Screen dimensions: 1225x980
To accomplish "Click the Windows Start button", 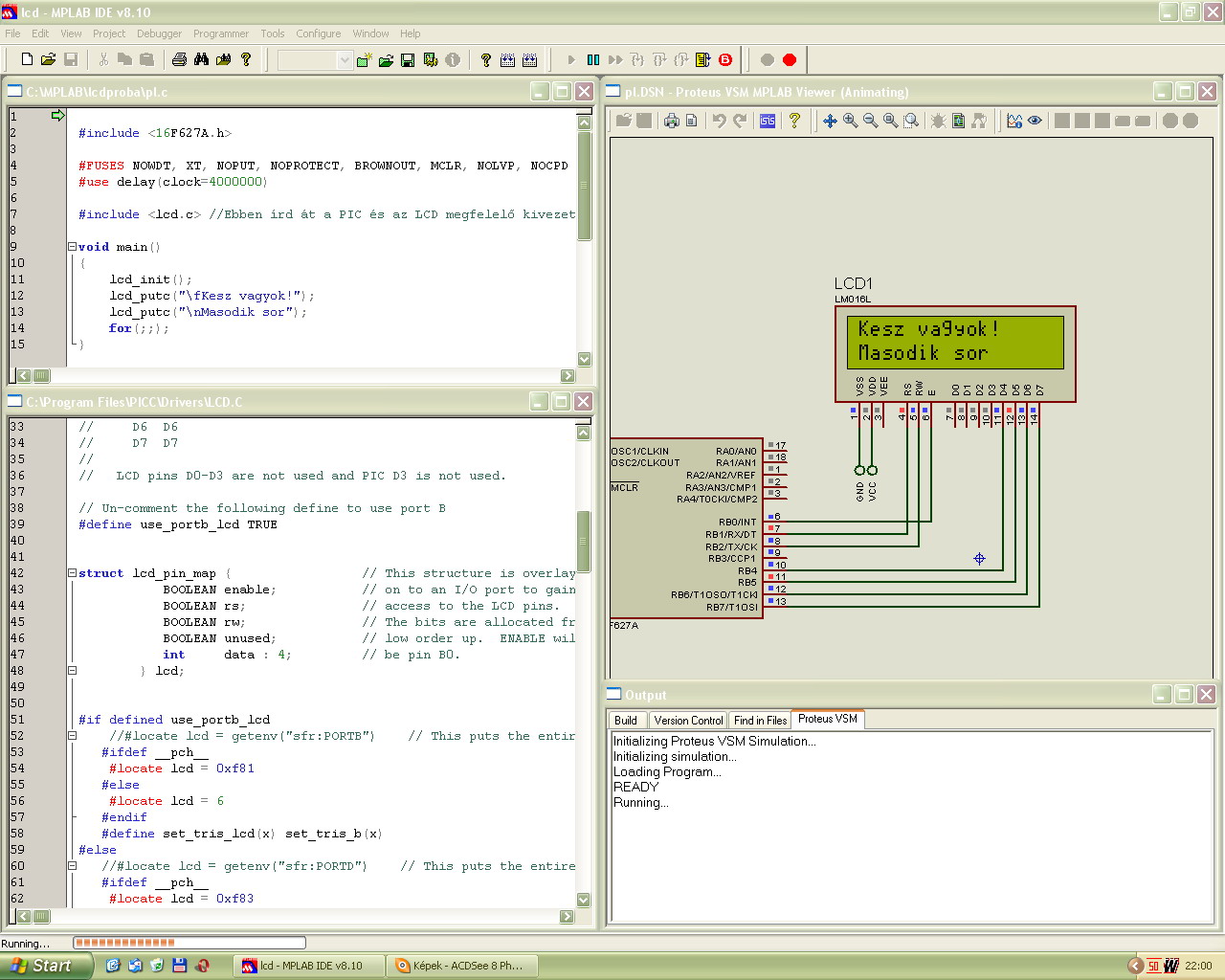I will coord(46,966).
